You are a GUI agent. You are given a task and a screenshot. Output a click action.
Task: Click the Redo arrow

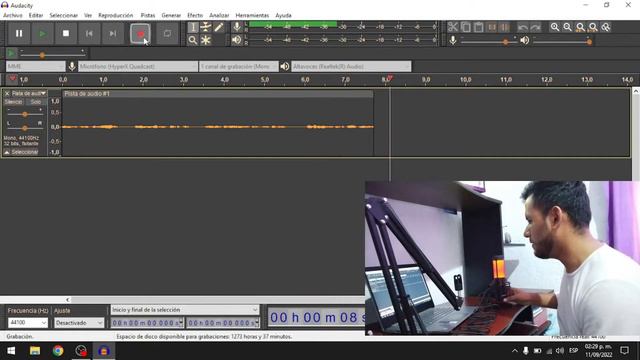(x=536, y=27)
